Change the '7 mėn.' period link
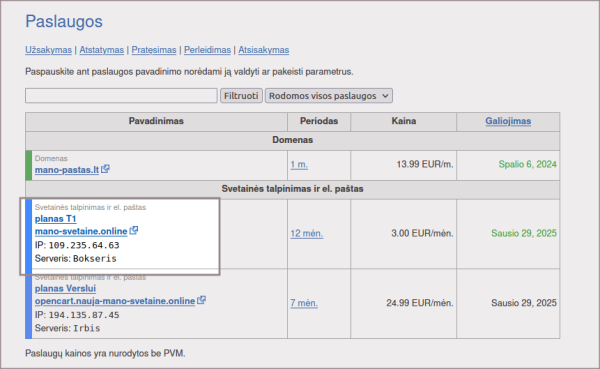The width and height of the screenshot is (600, 369). [304, 303]
